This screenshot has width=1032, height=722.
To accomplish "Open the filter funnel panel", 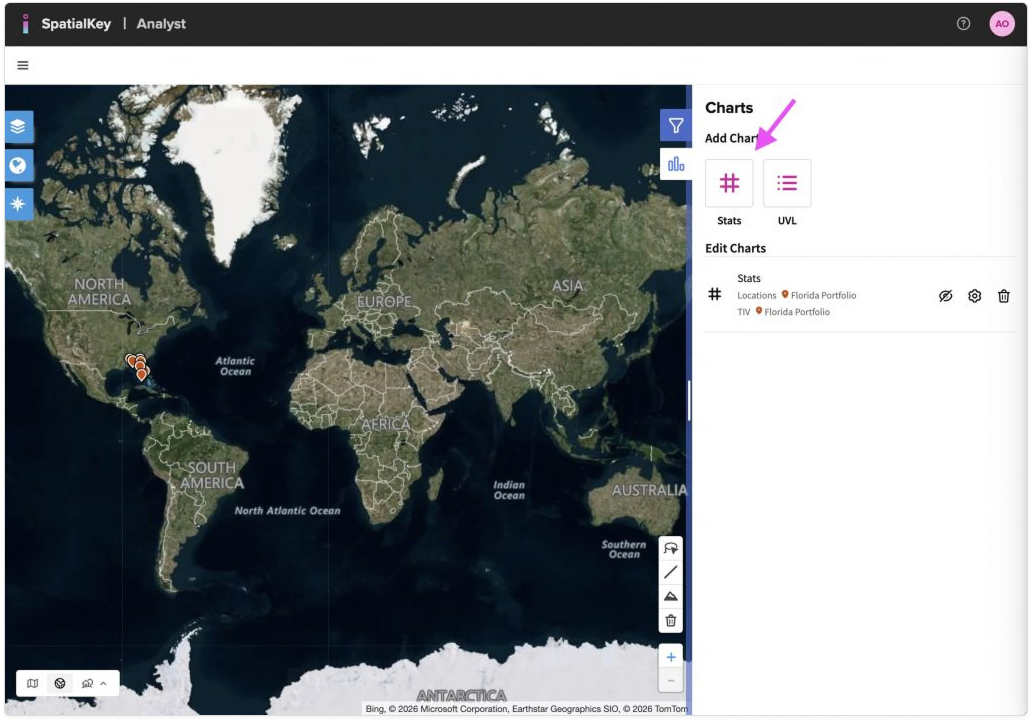I will [x=676, y=126].
